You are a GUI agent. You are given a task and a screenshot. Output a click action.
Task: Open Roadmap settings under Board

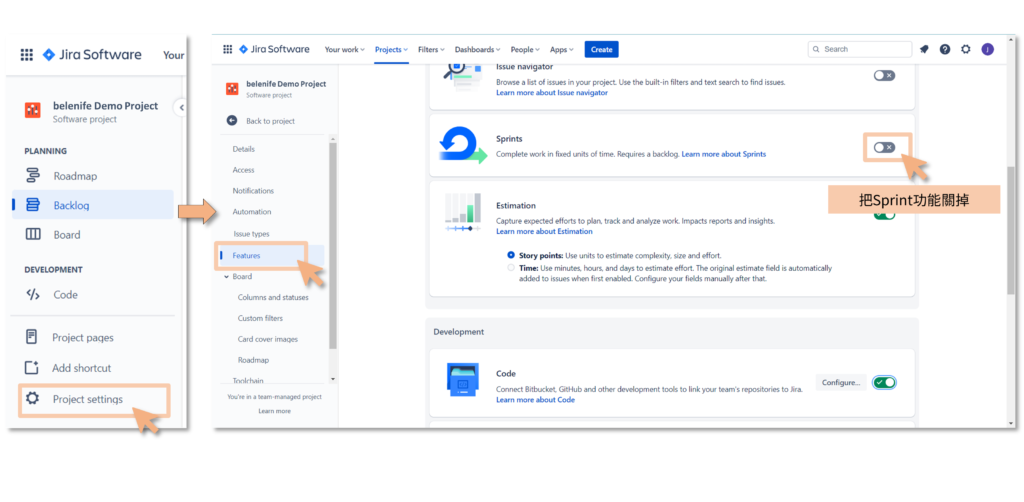(x=253, y=360)
